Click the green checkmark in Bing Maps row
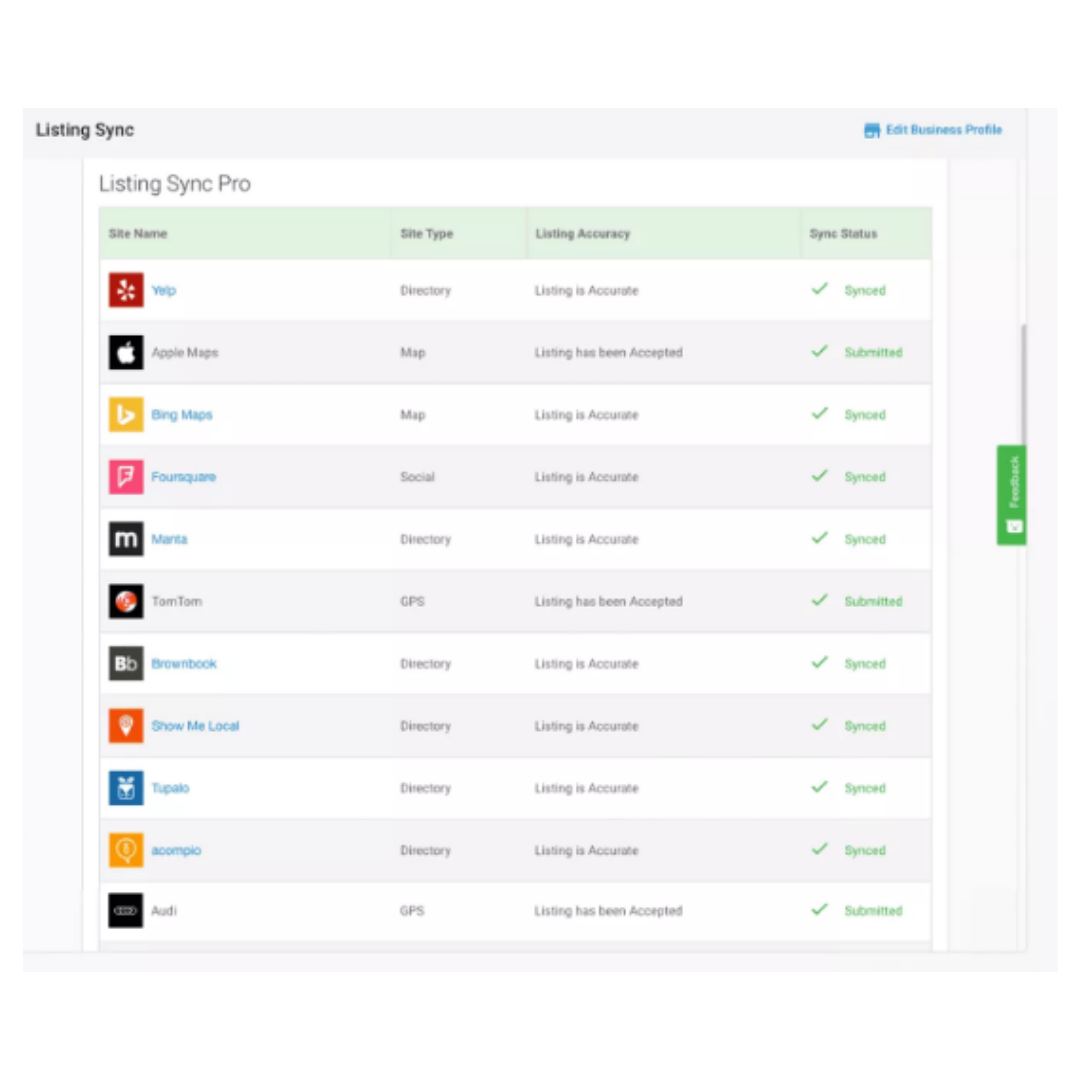 [820, 413]
